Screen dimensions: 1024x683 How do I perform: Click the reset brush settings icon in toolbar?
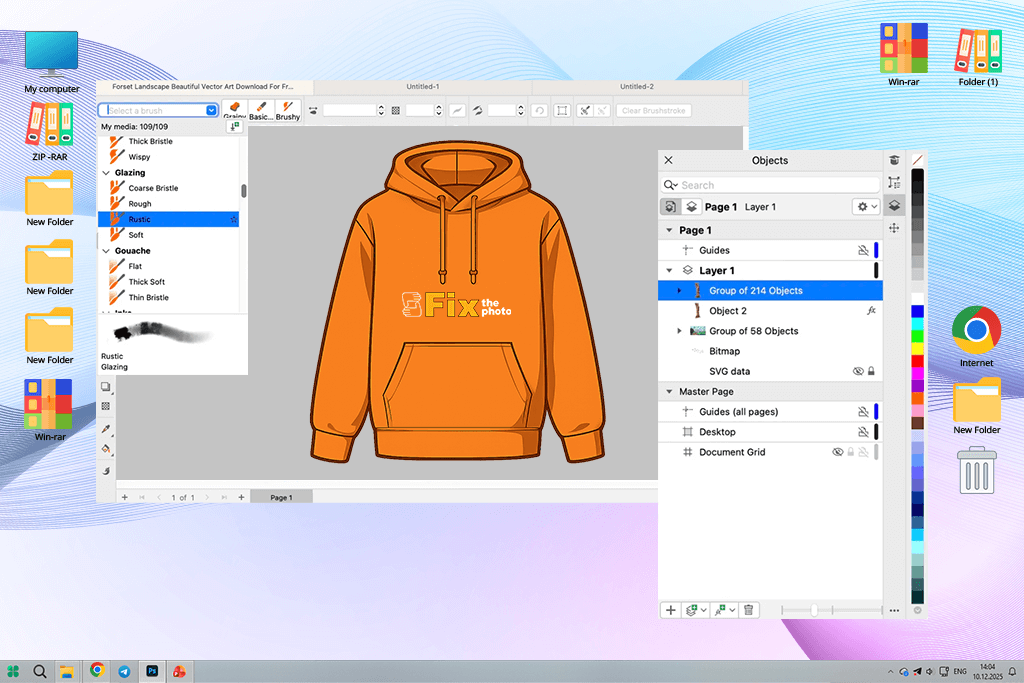click(x=539, y=110)
